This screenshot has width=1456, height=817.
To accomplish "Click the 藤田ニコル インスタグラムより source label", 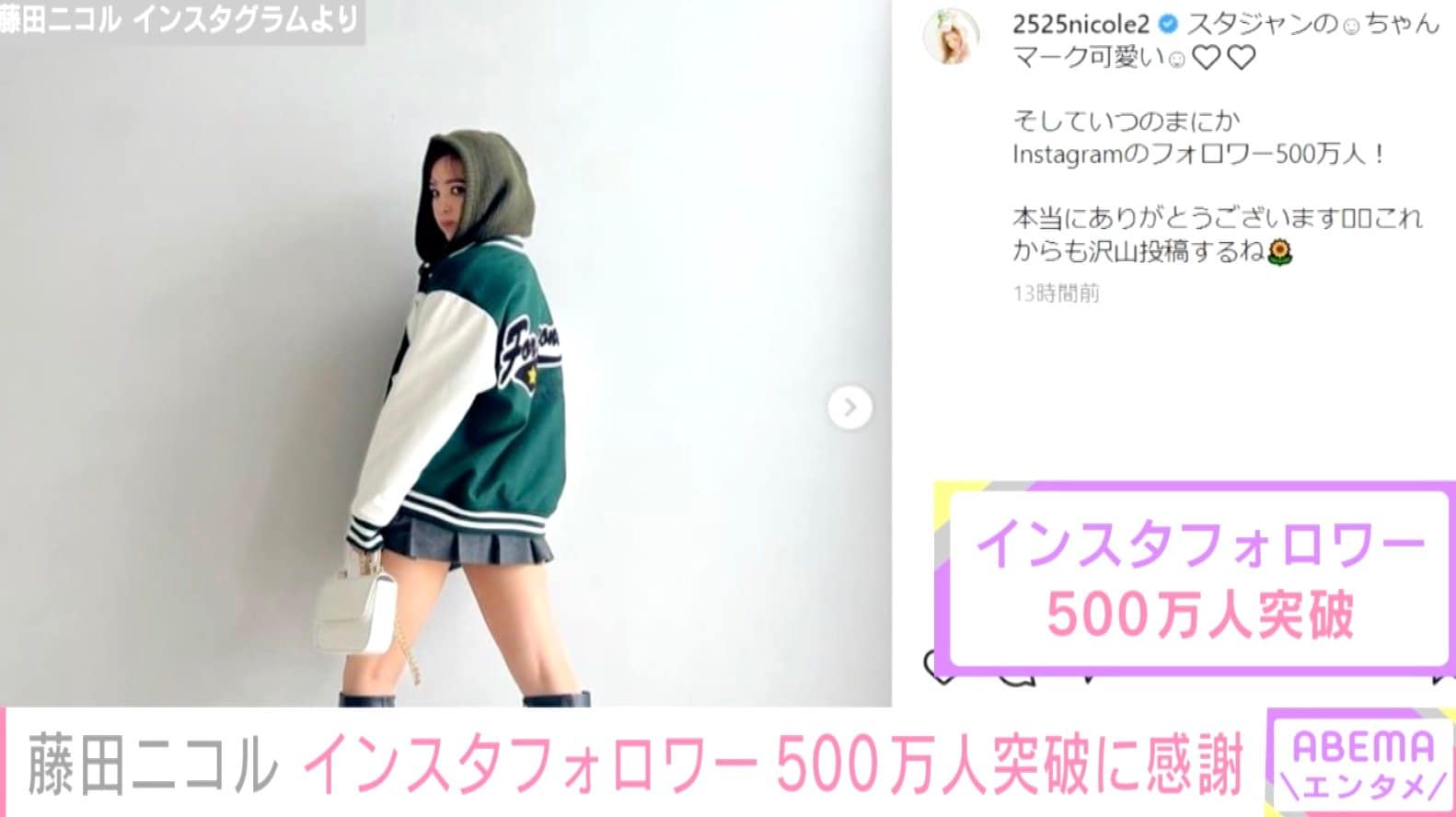I will click(181, 19).
